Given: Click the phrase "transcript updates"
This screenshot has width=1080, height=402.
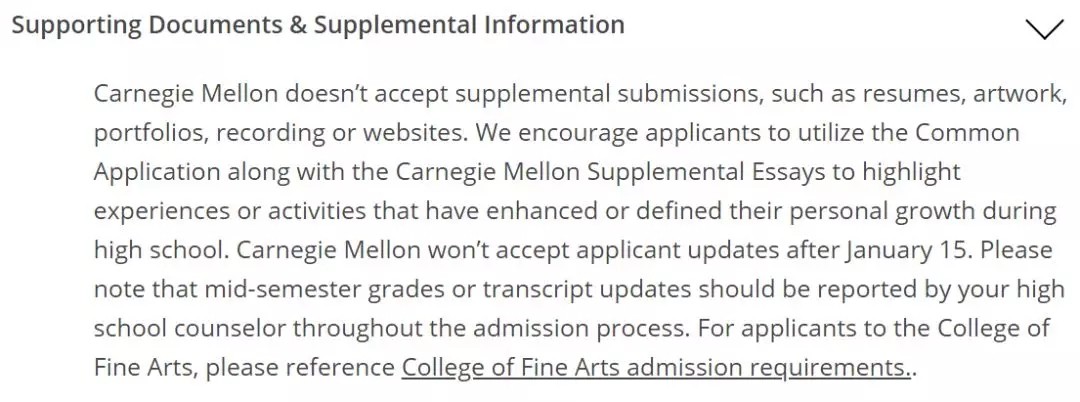Looking at the screenshot, I should pos(587,290).
